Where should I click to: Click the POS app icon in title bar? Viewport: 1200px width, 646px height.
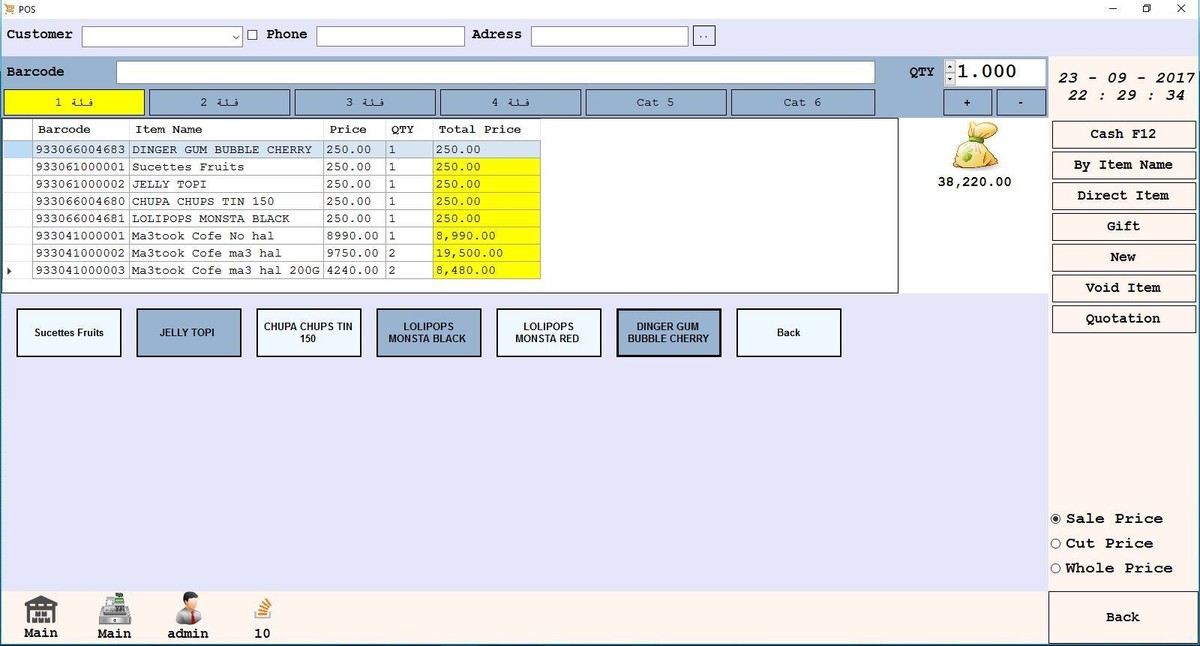click(x=9, y=9)
